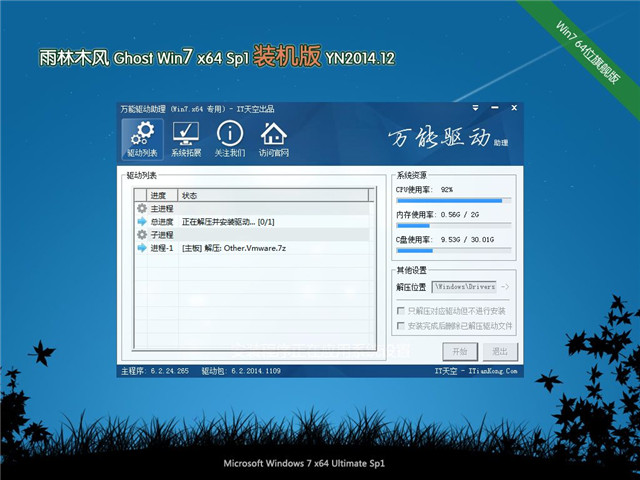The width and height of the screenshot is (640, 480).
Task: Click the 内存使用率 progress bar
Action: click(x=454, y=226)
